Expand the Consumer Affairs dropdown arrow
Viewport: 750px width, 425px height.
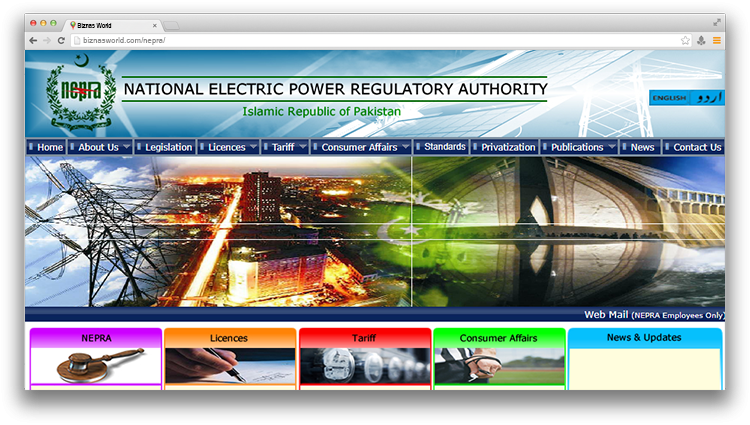406,146
